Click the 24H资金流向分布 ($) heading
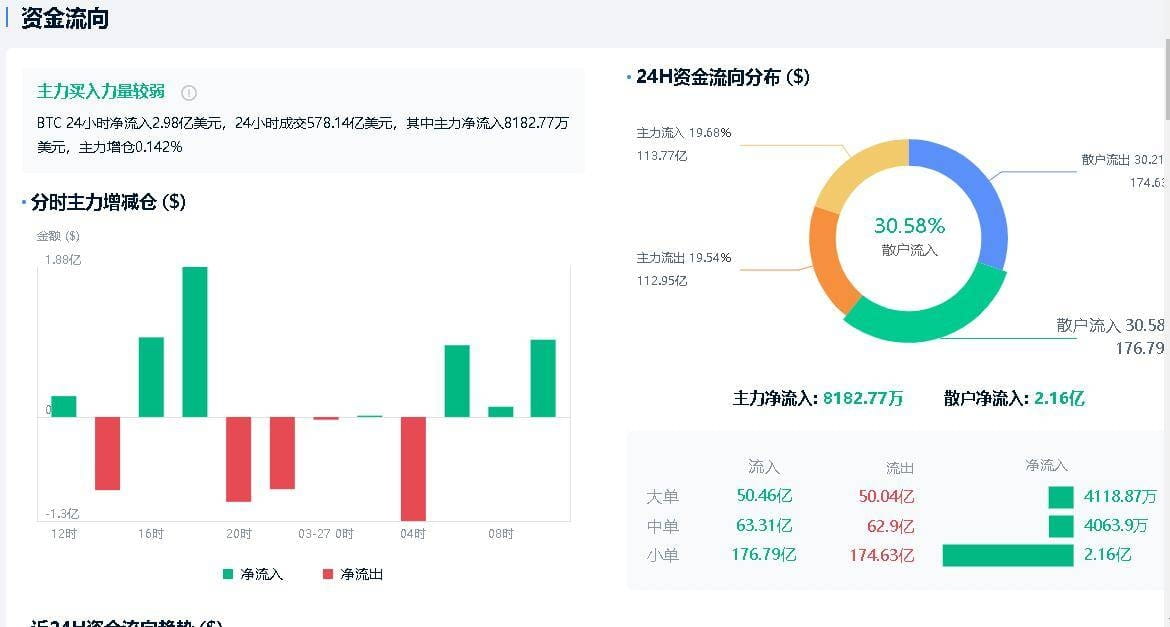Image resolution: width=1170 pixels, height=627 pixels. (x=722, y=77)
